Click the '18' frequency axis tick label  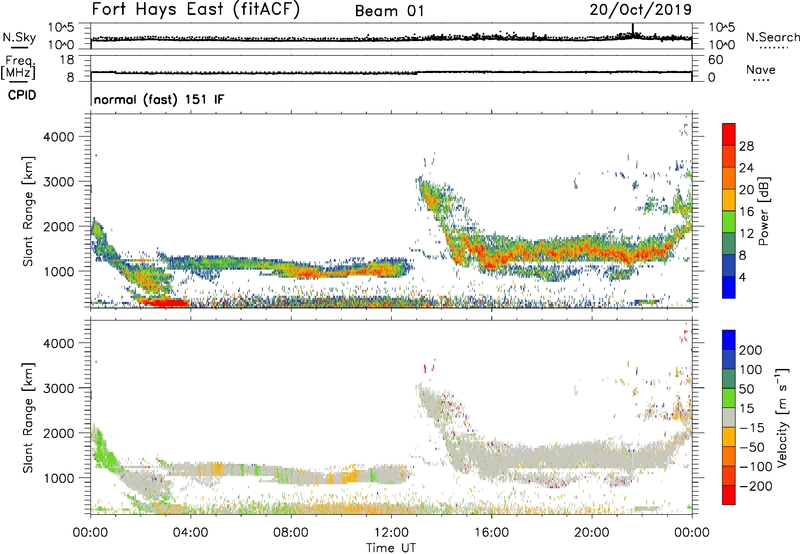67,60
